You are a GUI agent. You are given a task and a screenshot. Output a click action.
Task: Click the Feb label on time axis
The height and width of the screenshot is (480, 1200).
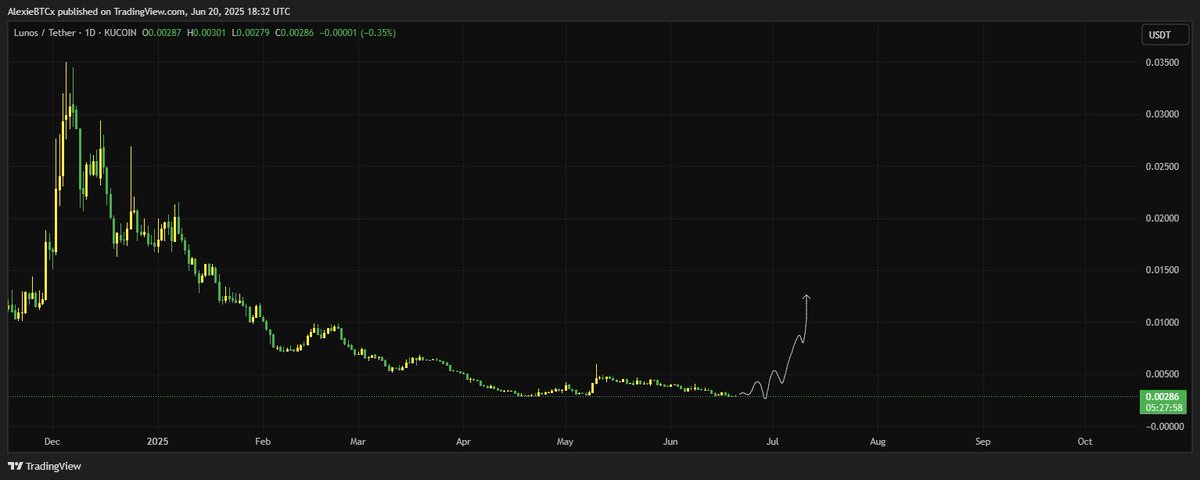coord(263,440)
